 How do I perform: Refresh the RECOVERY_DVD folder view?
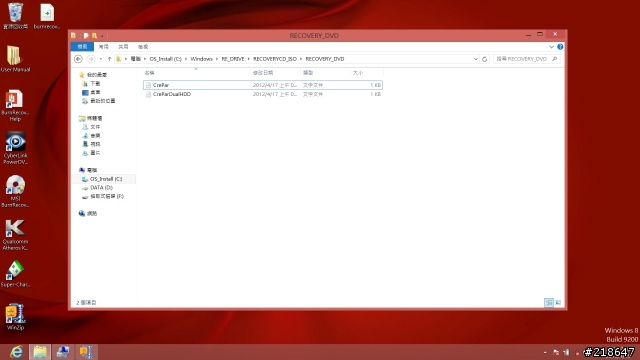(484, 59)
